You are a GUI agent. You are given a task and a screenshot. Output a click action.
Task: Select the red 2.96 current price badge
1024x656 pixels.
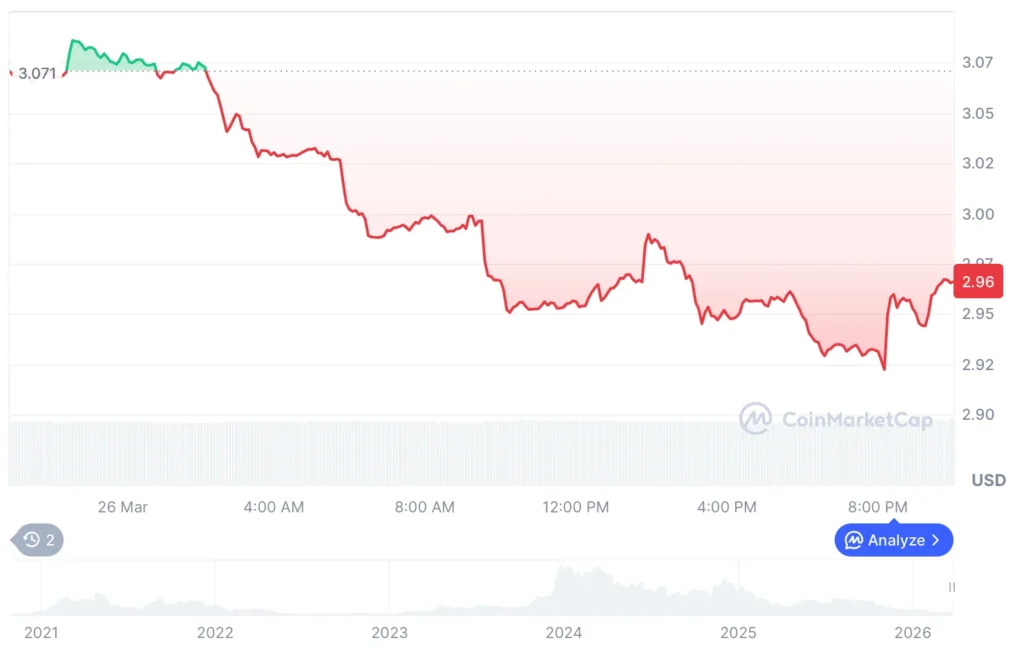978,282
